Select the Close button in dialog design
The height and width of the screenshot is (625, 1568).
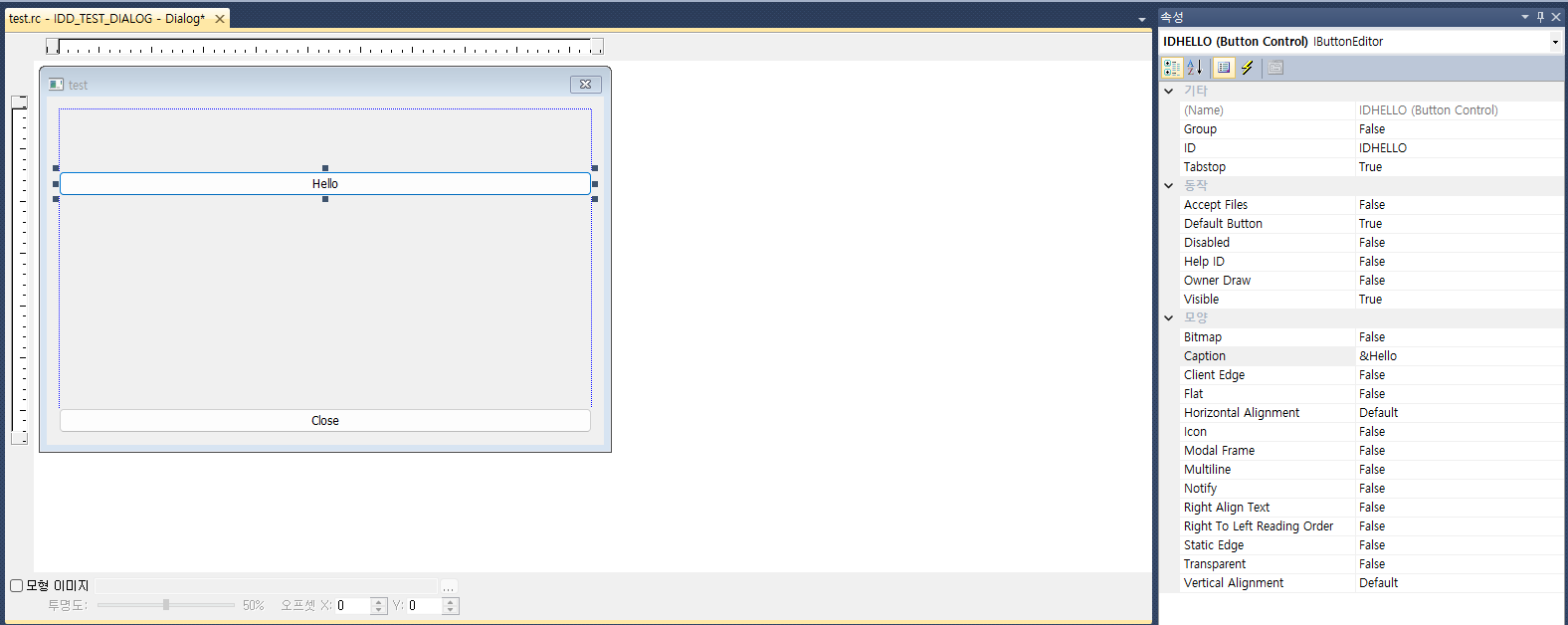[325, 421]
